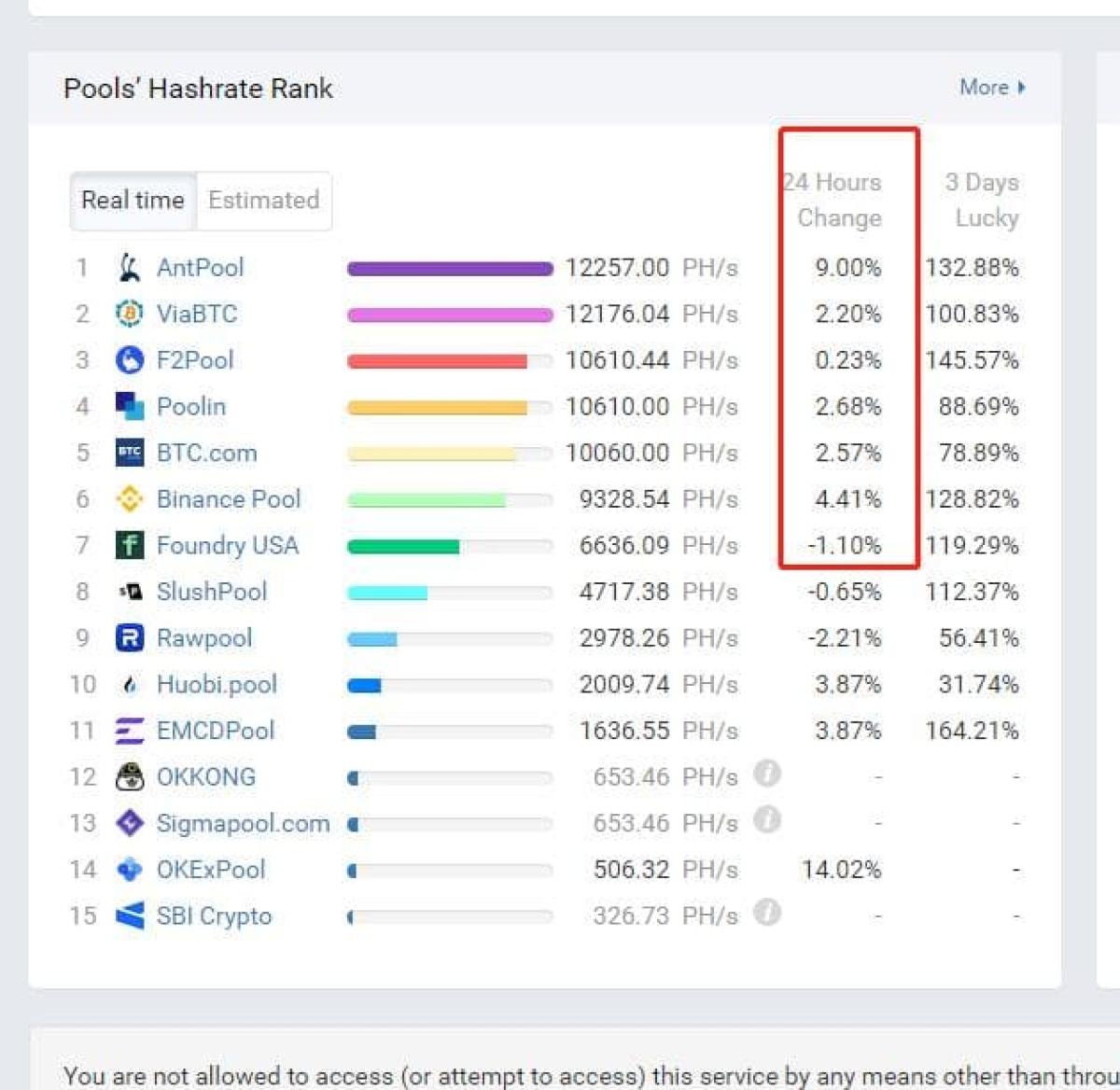Switch to the Estimated tab
The image size is (1120, 1090).
point(263,201)
